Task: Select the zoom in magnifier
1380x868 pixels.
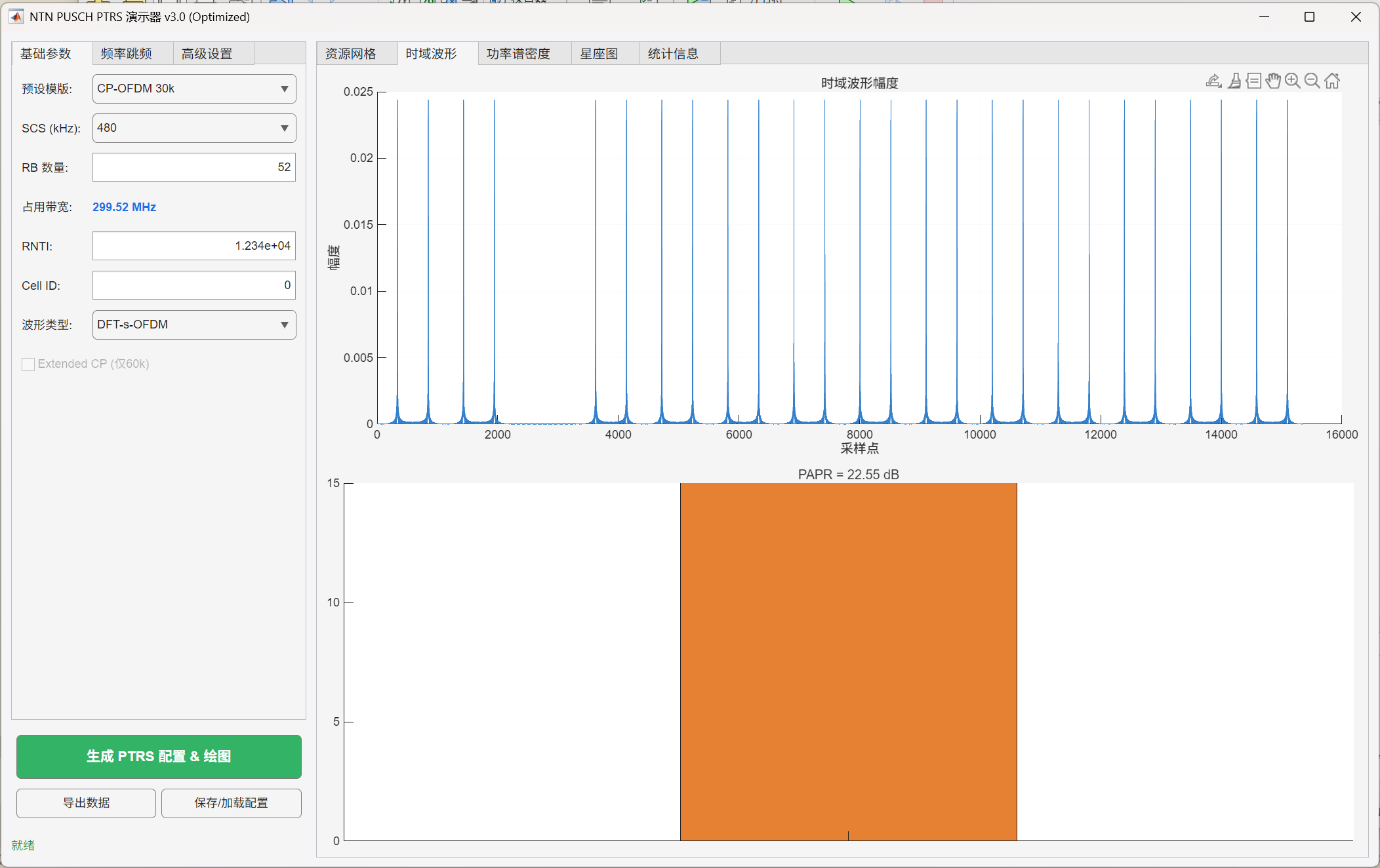Action: click(1292, 81)
